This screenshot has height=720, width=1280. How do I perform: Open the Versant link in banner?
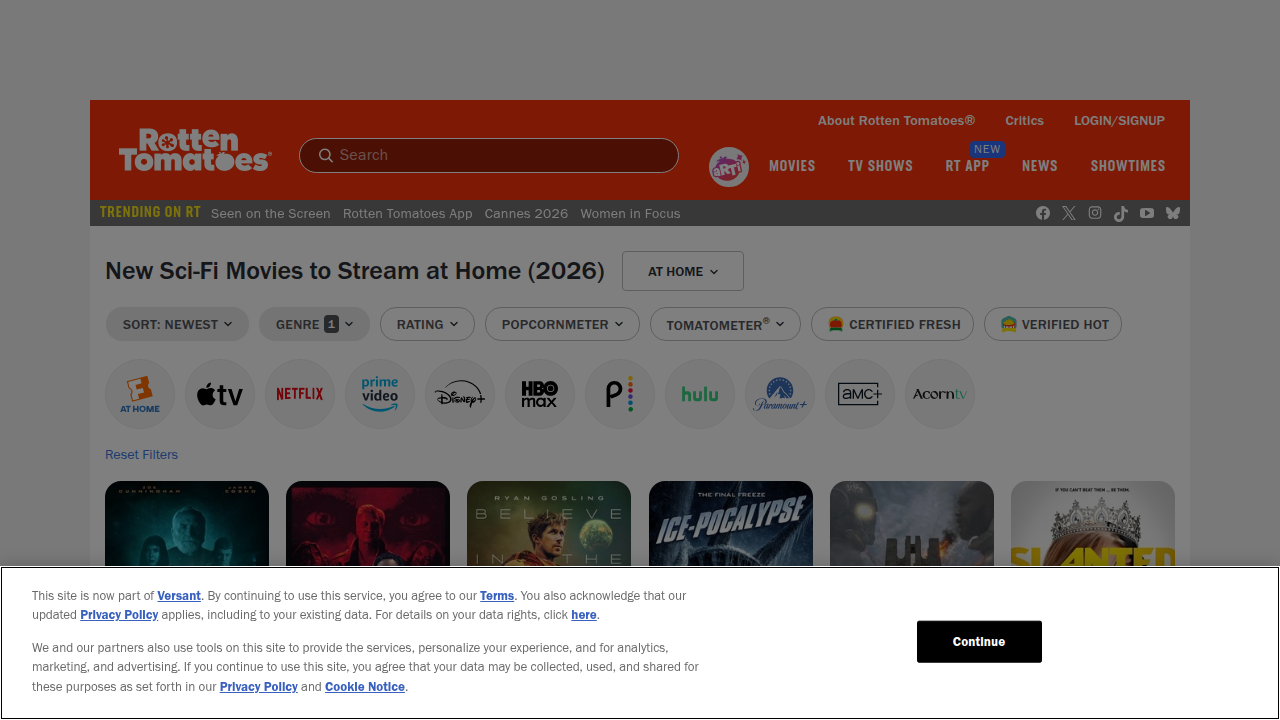[179, 596]
